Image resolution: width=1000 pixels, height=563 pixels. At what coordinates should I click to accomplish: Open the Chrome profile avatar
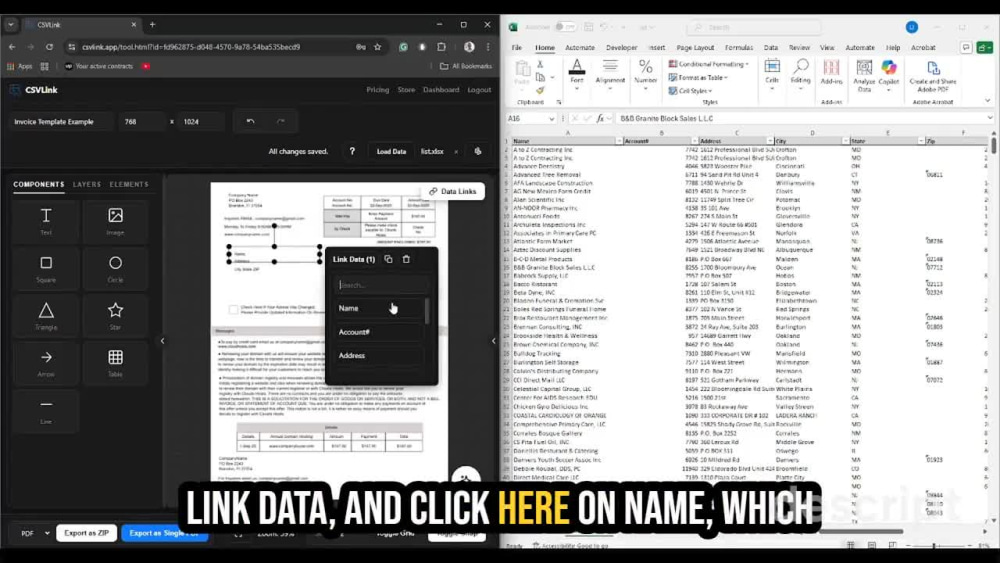(x=469, y=47)
